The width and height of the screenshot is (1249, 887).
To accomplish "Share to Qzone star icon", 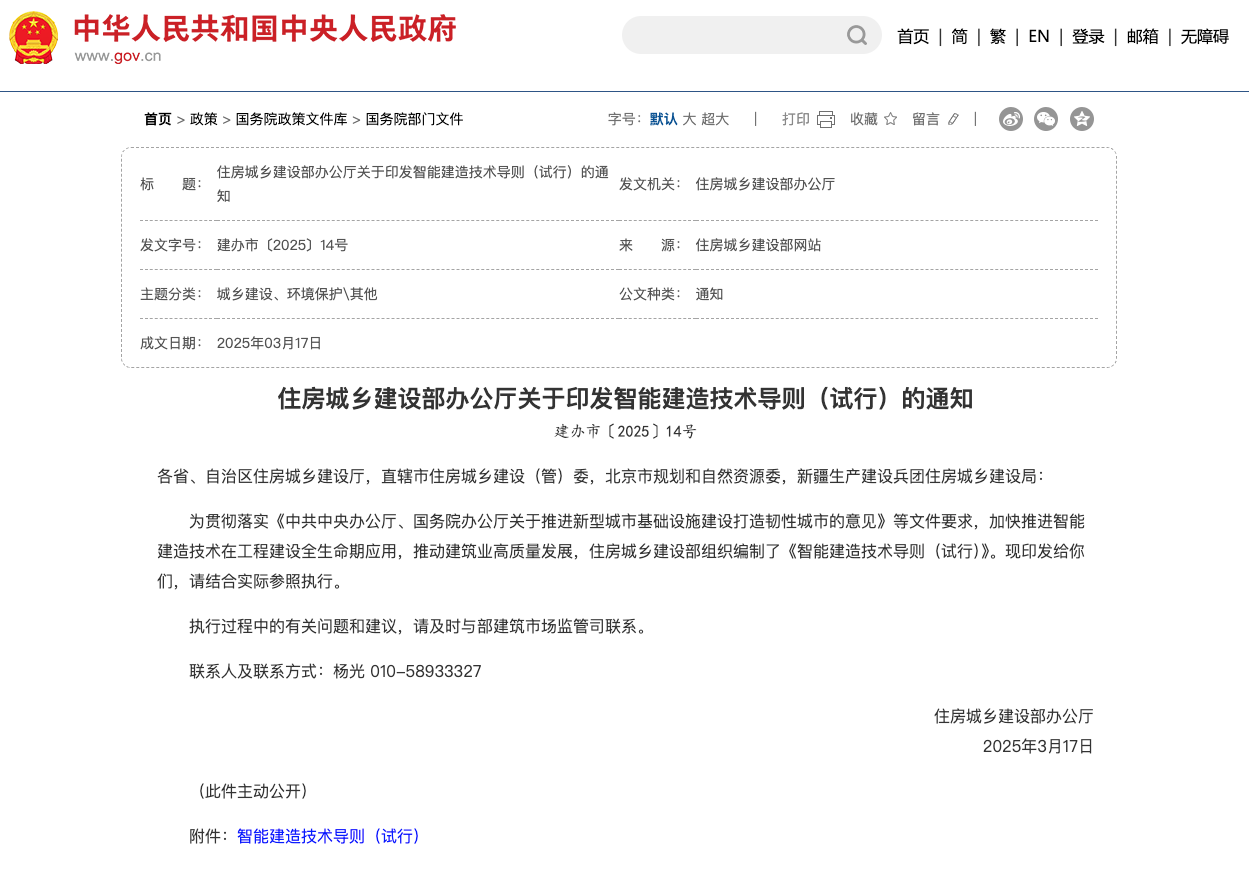I will point(1081,119).
